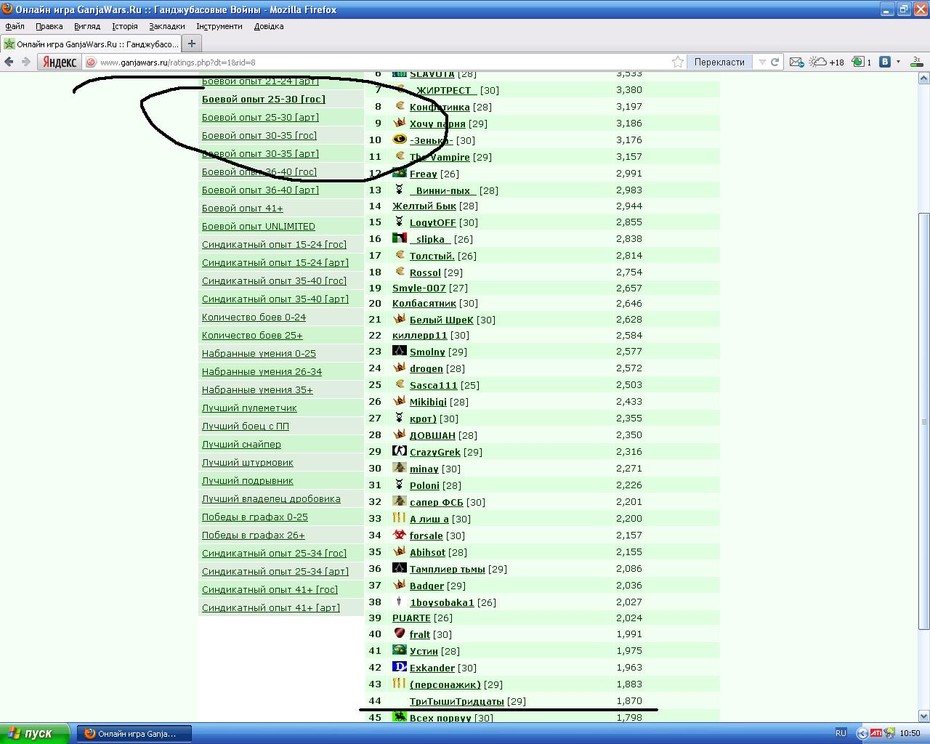The image size is (930, 744).
Task: Click syndicate icon beside Badger
Action: coord(399,584)
